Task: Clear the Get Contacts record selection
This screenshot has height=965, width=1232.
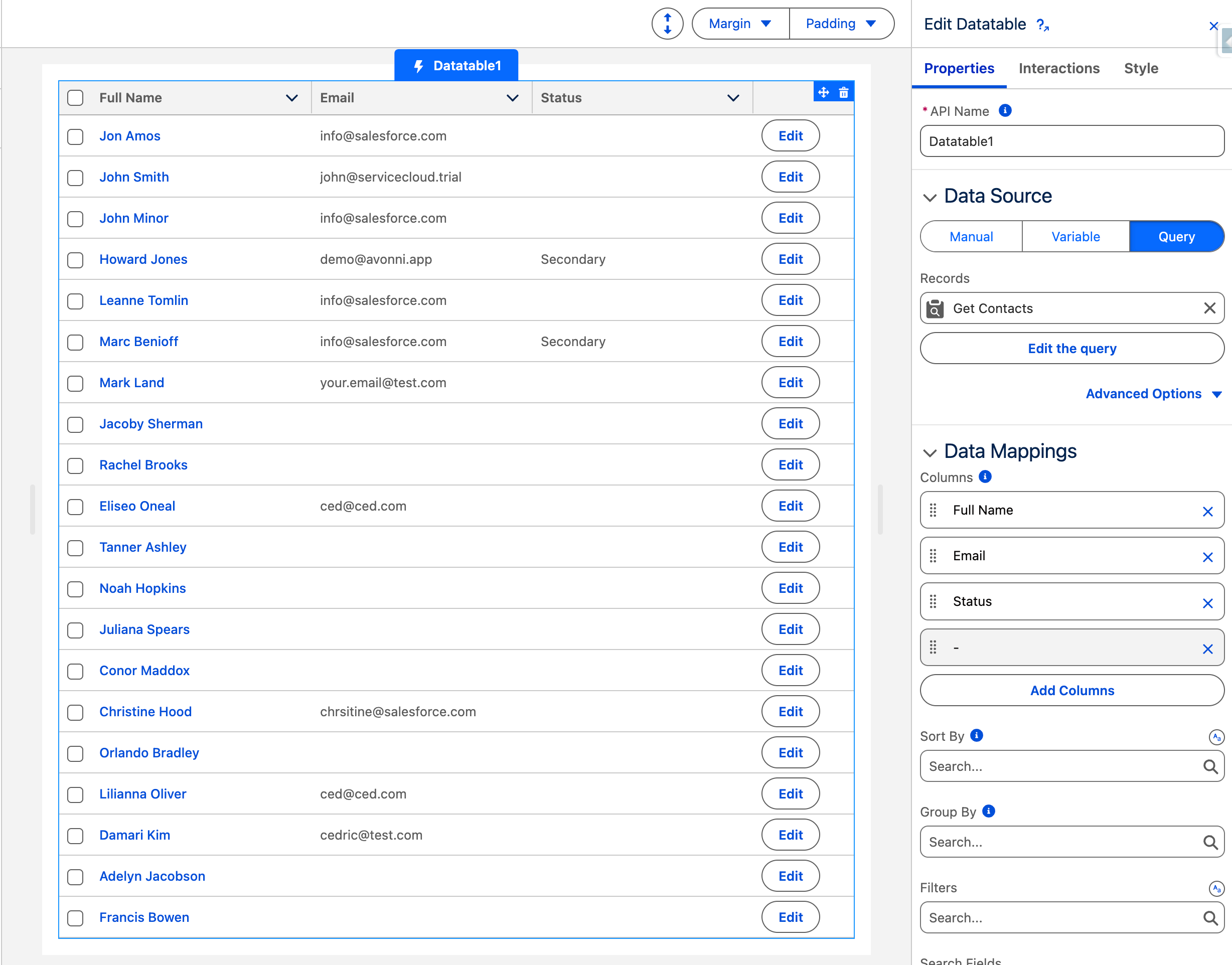Action: (1209, 308)
